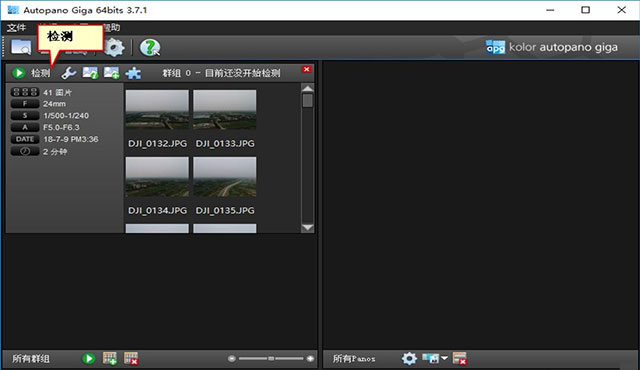Click the thumbnail size slider handle
Viewport: 640px width, 370px height.
tap(271, 359)
